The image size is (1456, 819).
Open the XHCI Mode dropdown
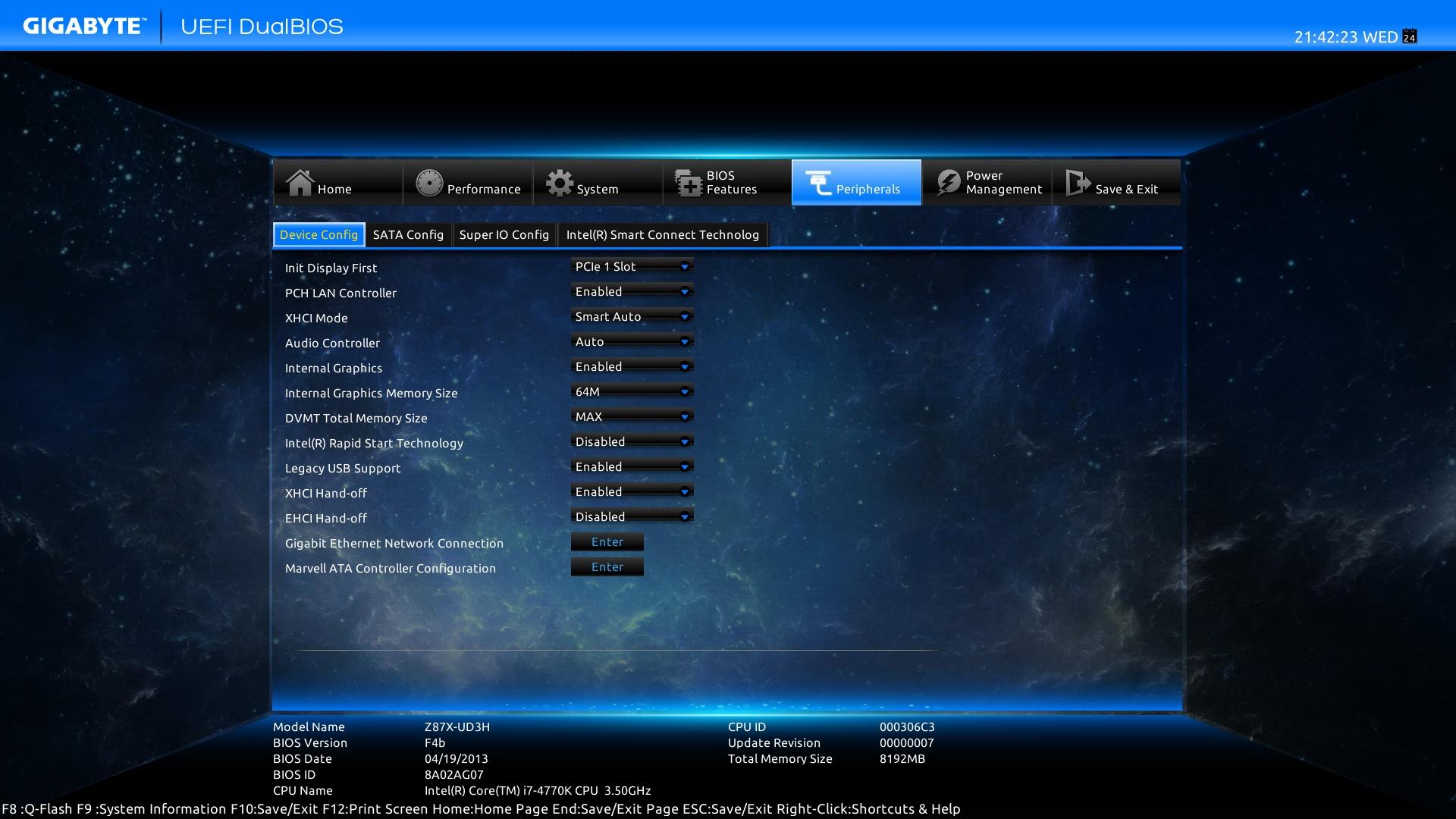click(632, 316)
